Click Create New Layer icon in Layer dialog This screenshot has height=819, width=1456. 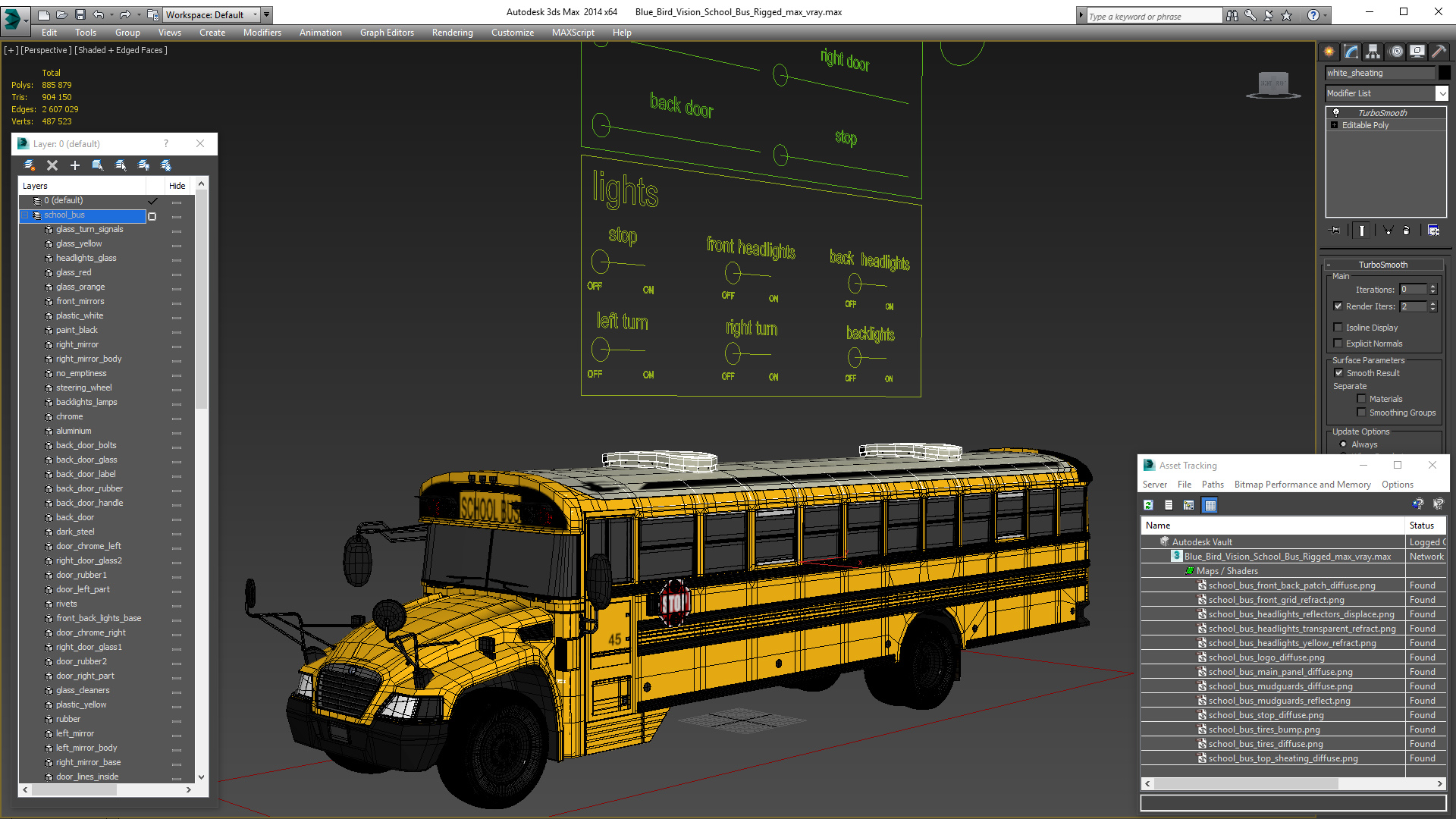(30, 165)
